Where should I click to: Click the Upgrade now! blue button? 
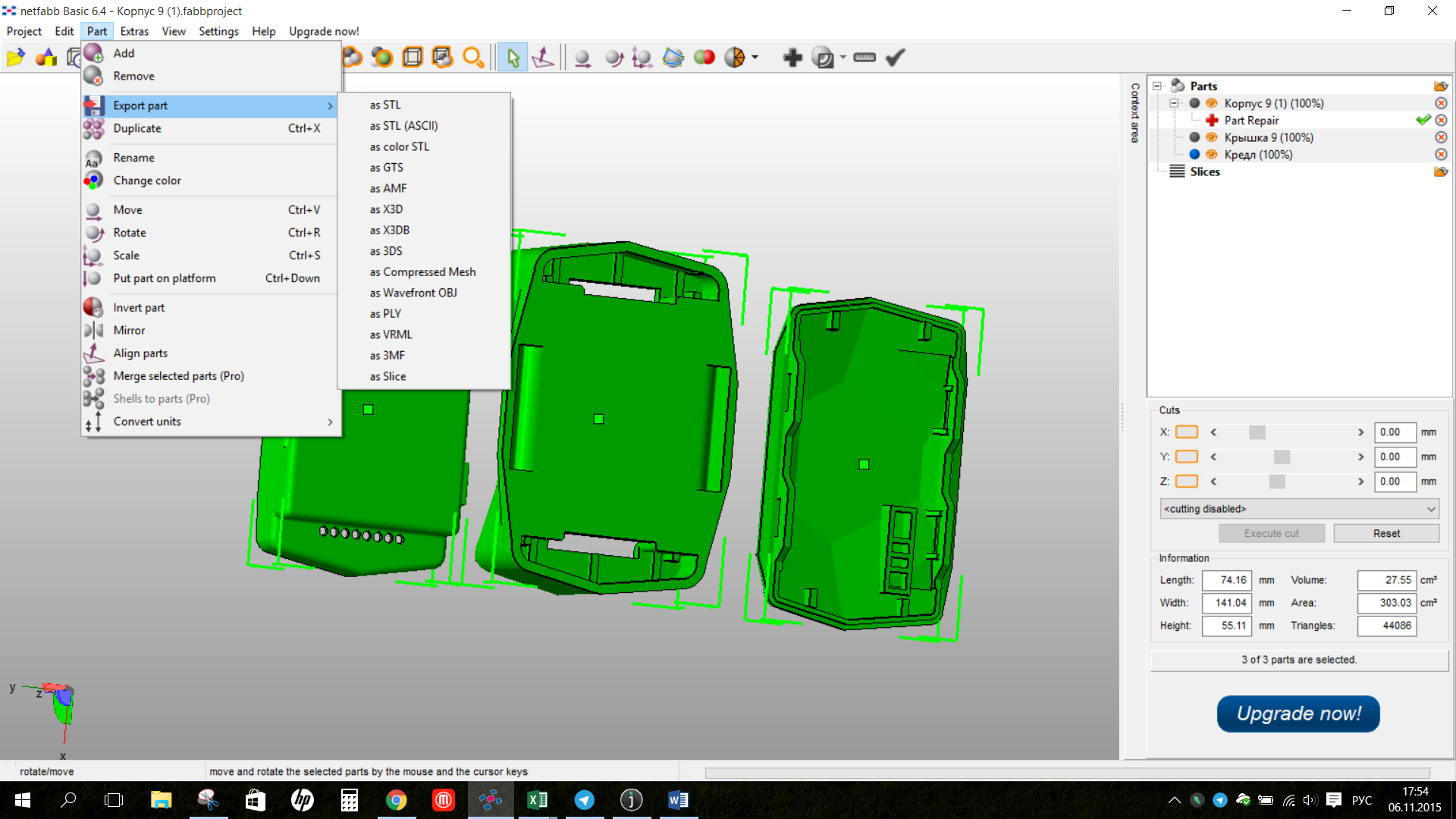tap(1298, 714)
